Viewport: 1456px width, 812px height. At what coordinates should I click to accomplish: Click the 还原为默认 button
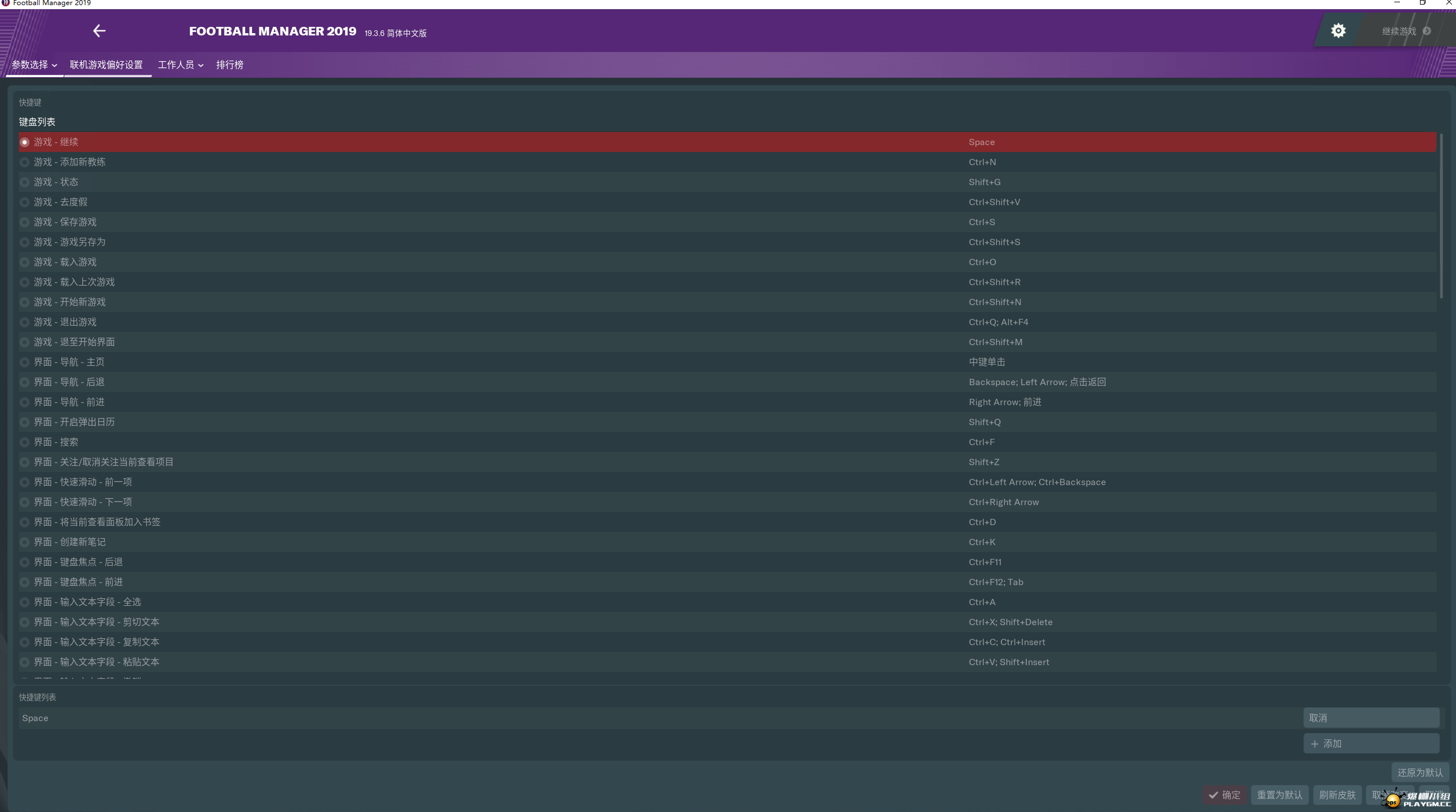[x=1420, y=772]
